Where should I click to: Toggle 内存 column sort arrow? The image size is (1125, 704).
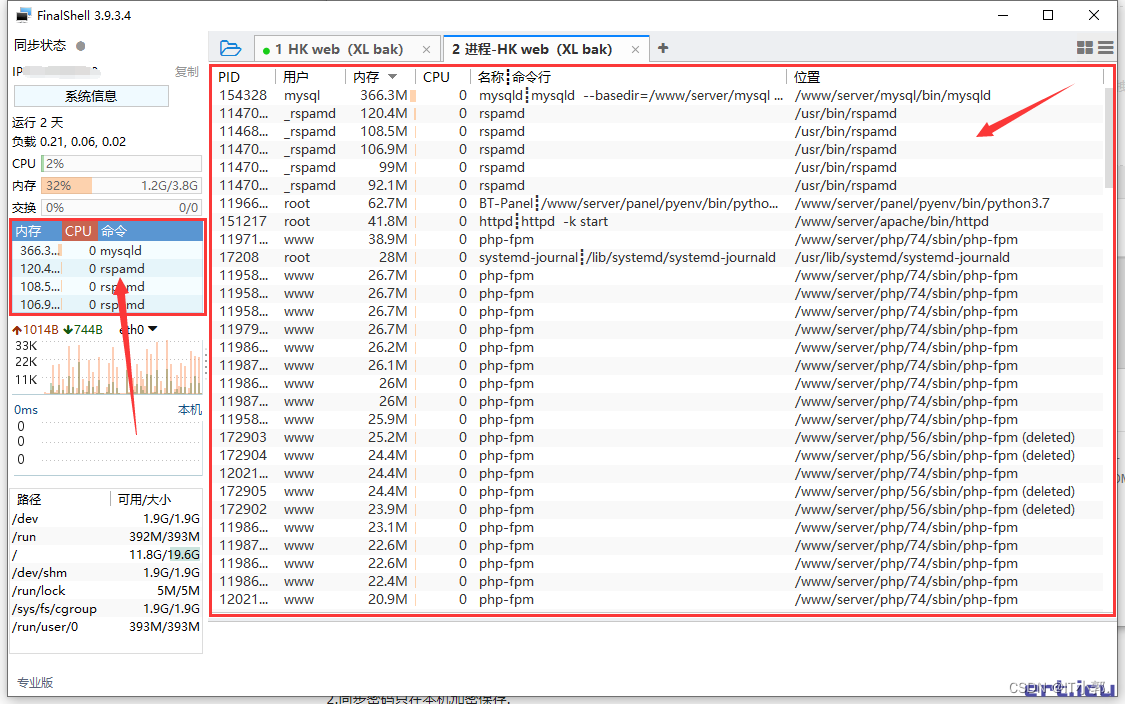click(392, 77)
